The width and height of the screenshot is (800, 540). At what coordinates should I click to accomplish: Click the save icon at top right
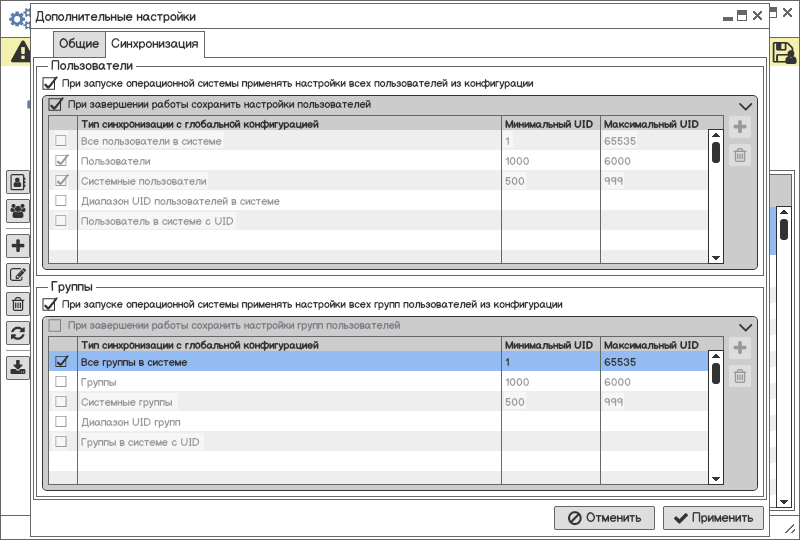(784, 52)
